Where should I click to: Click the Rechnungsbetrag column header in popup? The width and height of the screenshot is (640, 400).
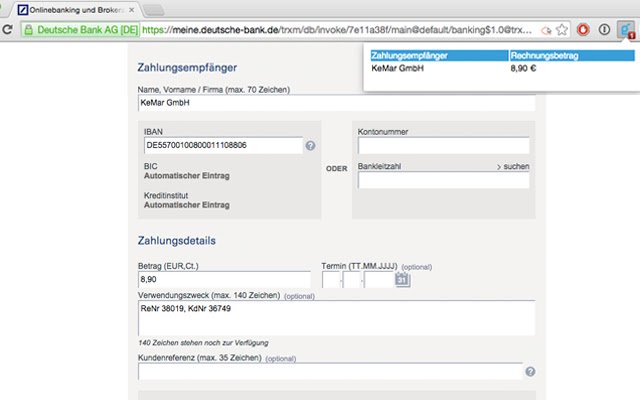click(x=572, y=56)
